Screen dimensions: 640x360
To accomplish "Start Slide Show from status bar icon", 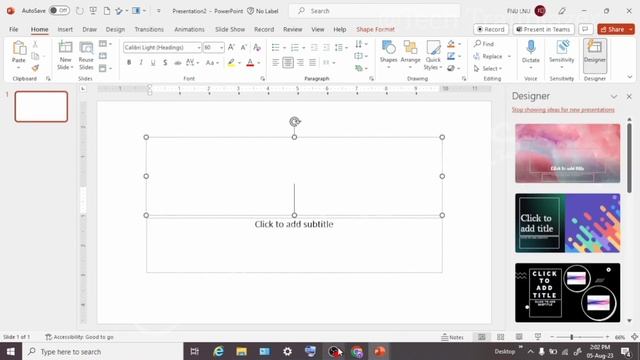I will click(x=538, y=337).
